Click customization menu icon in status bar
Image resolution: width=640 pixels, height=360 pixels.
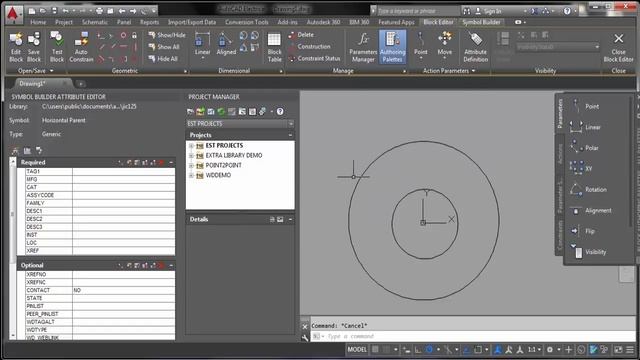tap(630, 349)
